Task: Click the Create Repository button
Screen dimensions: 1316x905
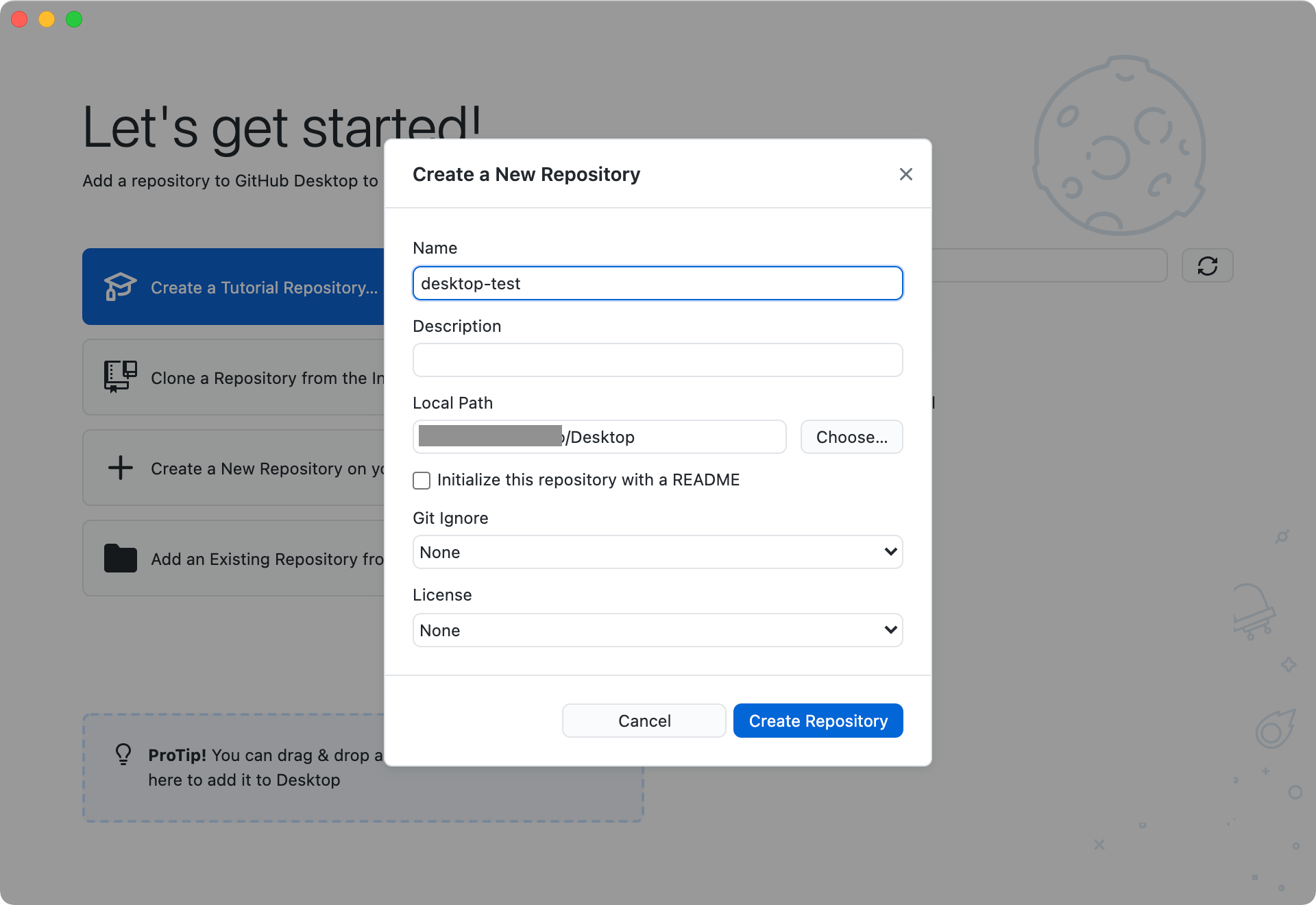Action: tap(818, 721)
